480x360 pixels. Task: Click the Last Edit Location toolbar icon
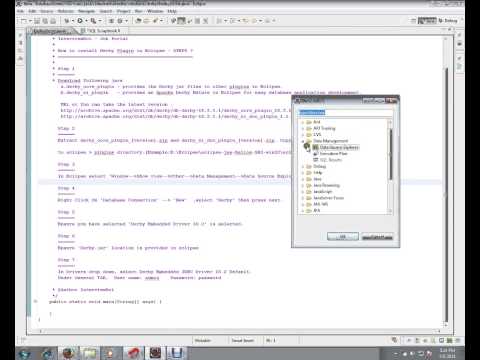(x=246, y=21)
